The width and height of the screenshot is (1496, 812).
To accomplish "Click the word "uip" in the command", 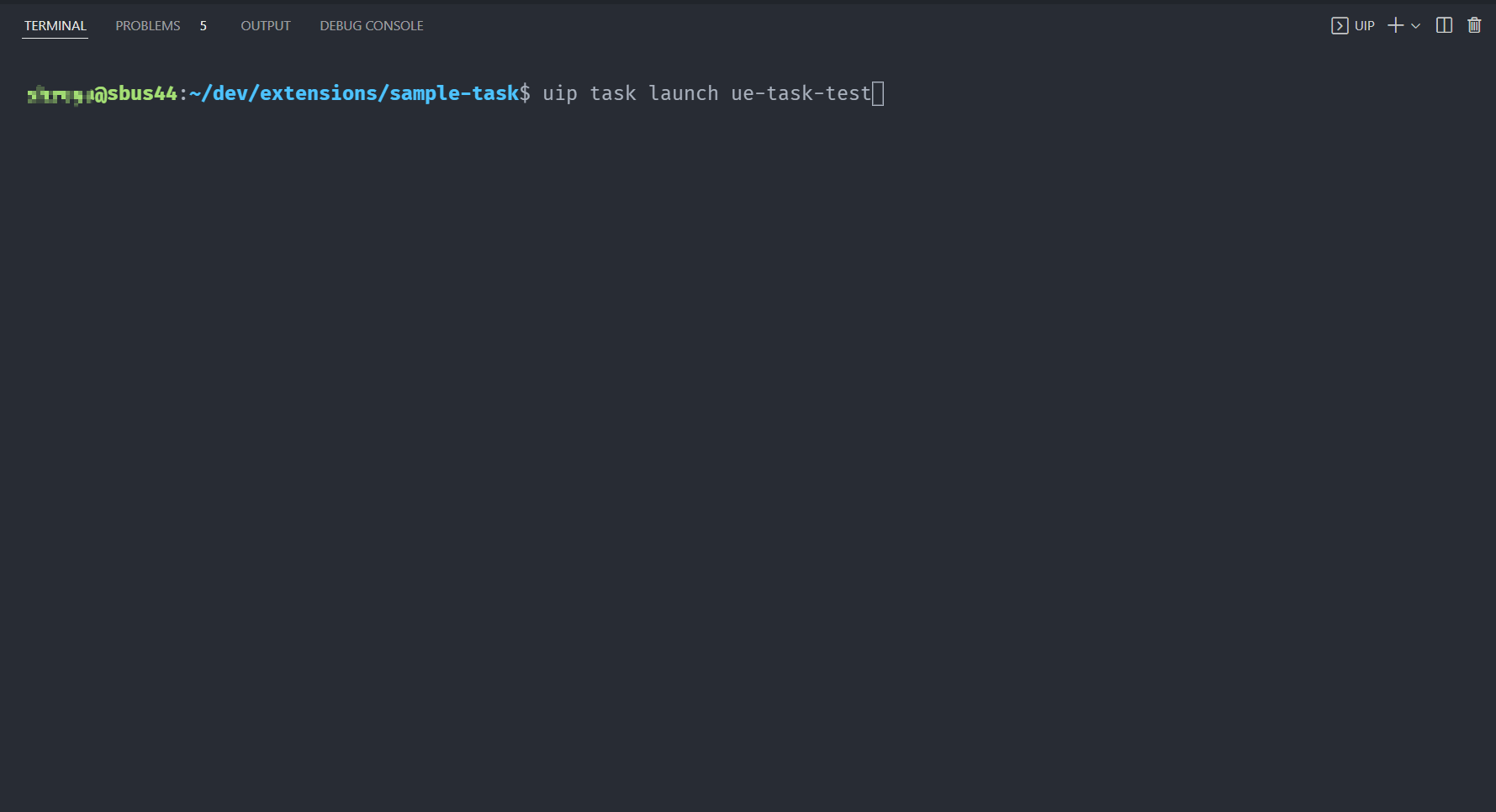I will point(560,93).
